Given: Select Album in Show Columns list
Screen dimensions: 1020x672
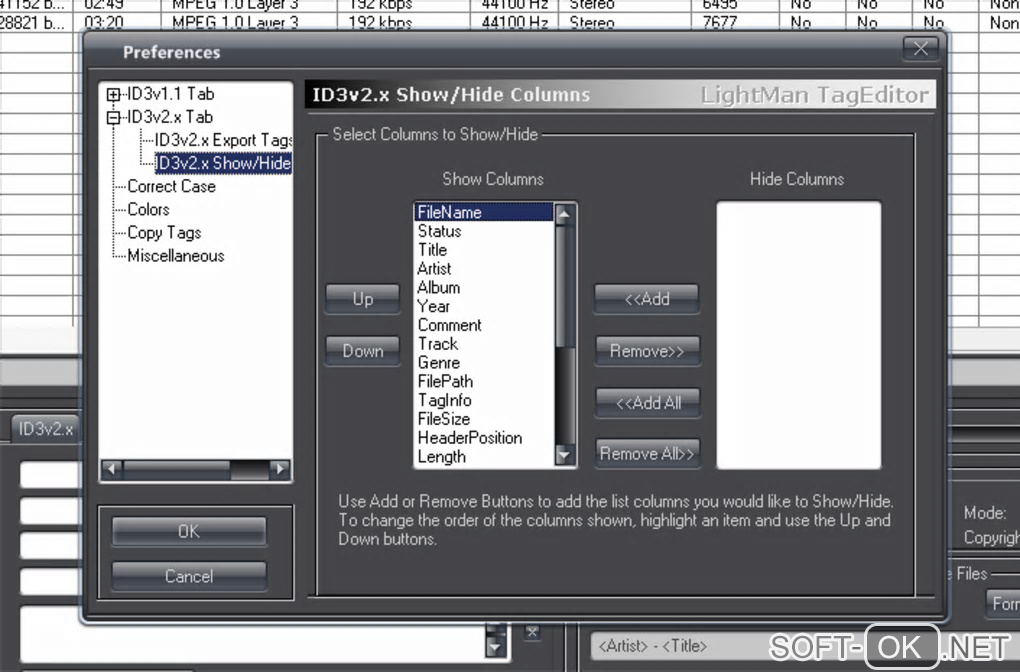Looking at the screenshot, I should [x=483, y=288].
